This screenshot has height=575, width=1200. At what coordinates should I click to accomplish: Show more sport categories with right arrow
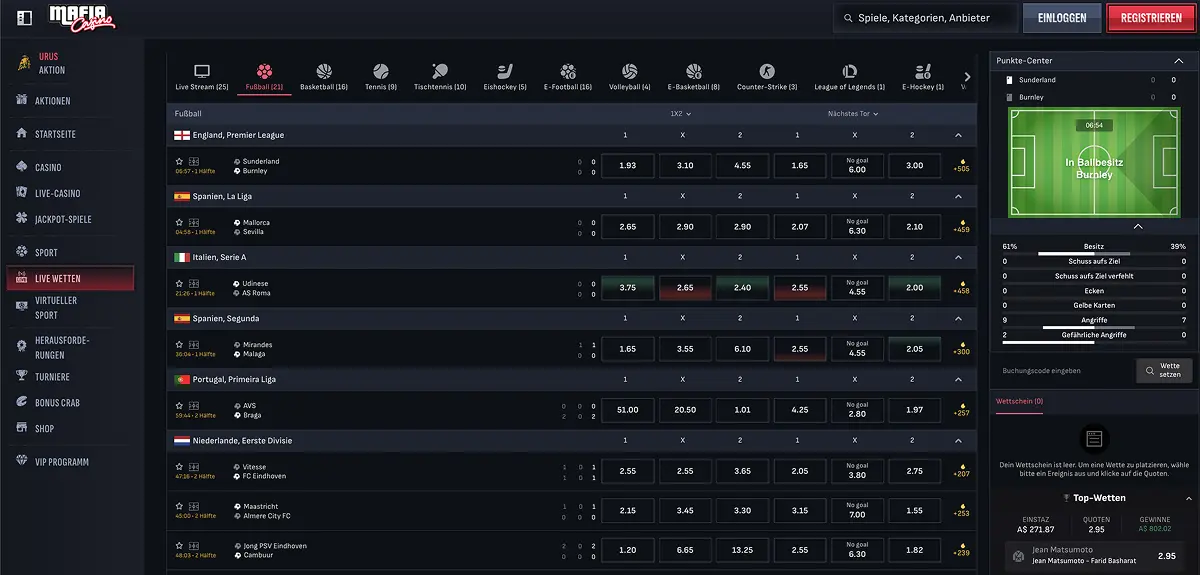[x=967, y=76]
